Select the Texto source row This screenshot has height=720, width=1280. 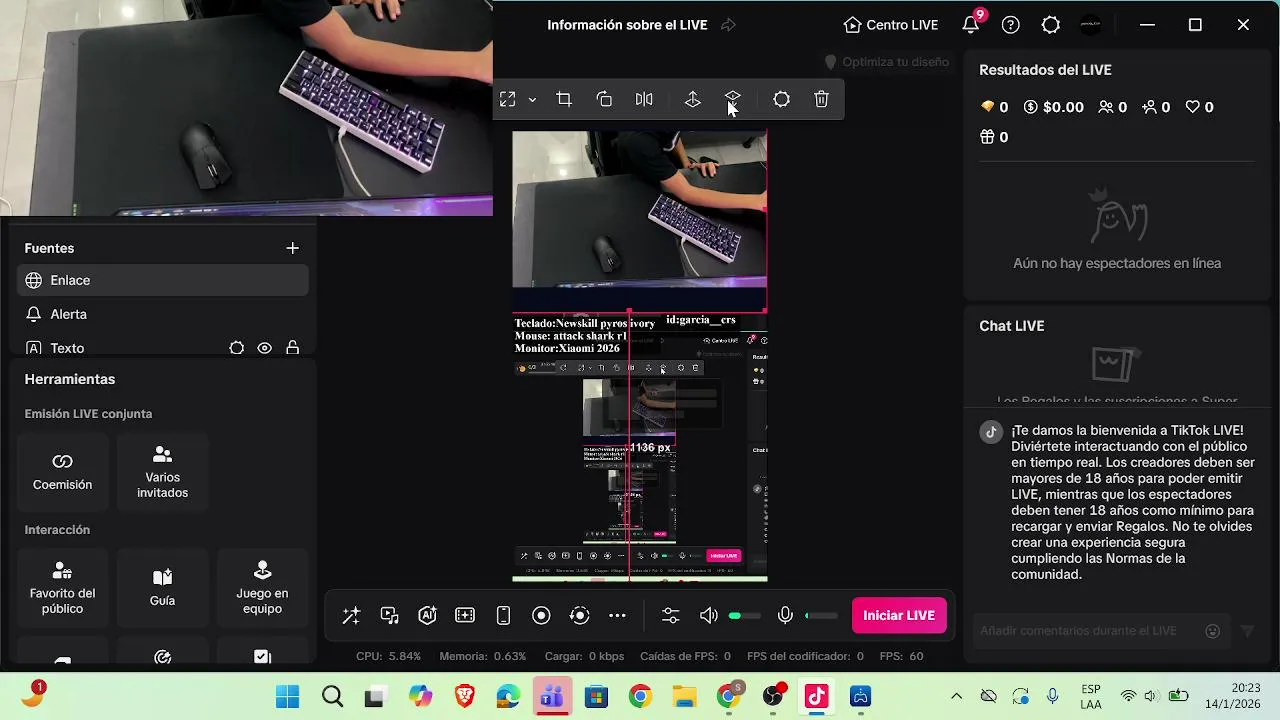pos(163,346)
